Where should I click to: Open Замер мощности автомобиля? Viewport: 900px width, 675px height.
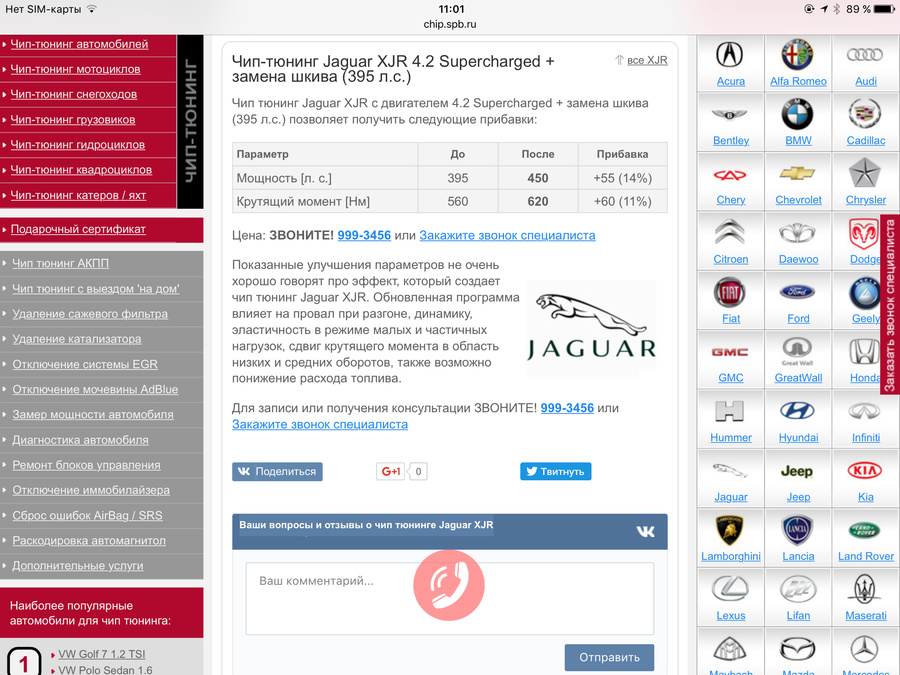point(92,414)
